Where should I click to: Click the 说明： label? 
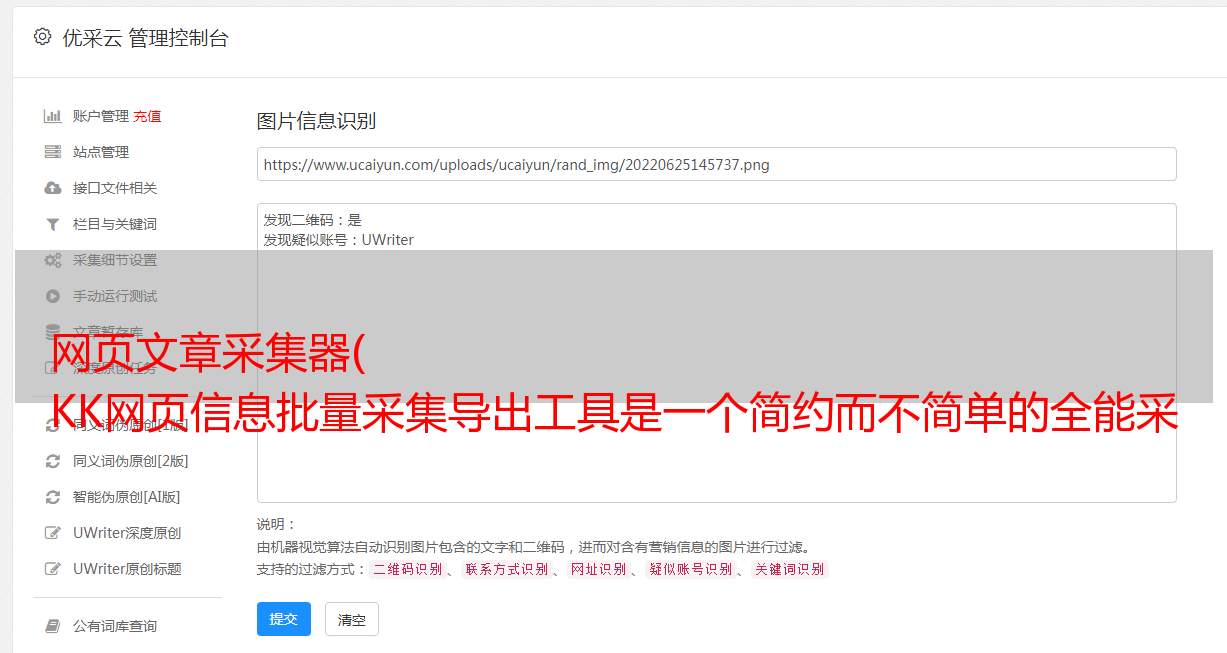pos(277,525)
